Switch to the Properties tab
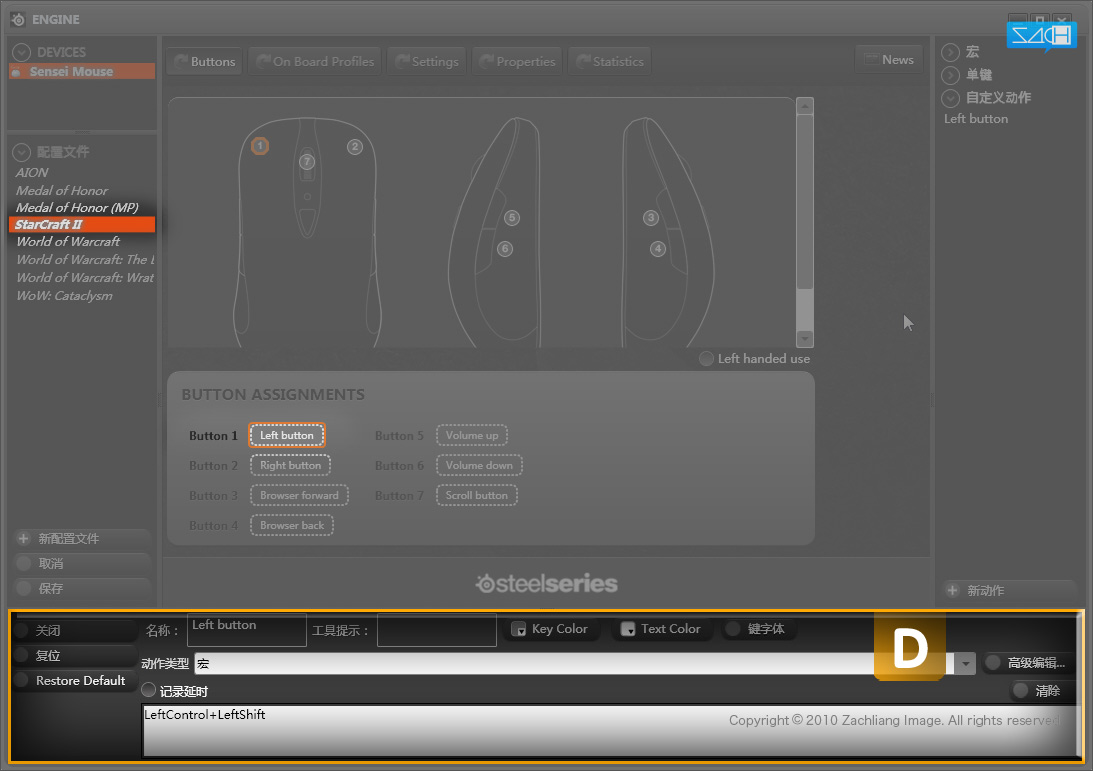Viewport: 1093px width, 771px height. coord(517,61)
